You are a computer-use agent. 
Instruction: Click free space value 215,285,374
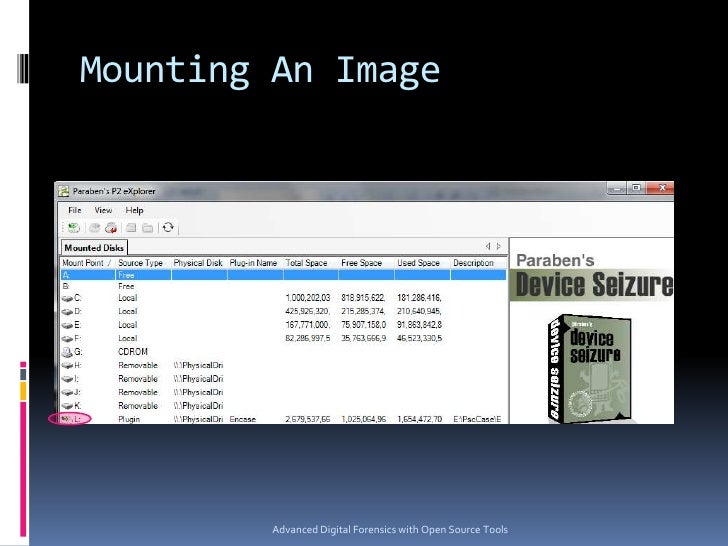(363, 312)
